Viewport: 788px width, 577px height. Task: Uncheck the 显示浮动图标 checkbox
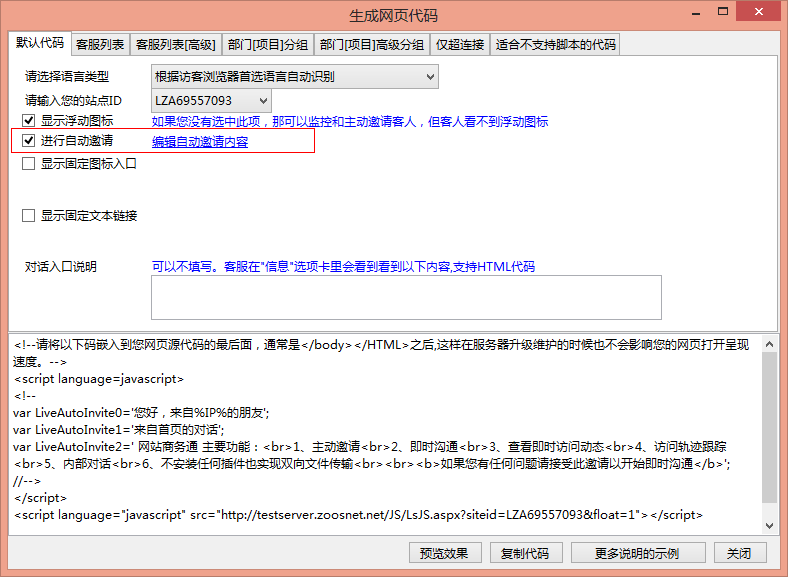click(x=29, y=121)
